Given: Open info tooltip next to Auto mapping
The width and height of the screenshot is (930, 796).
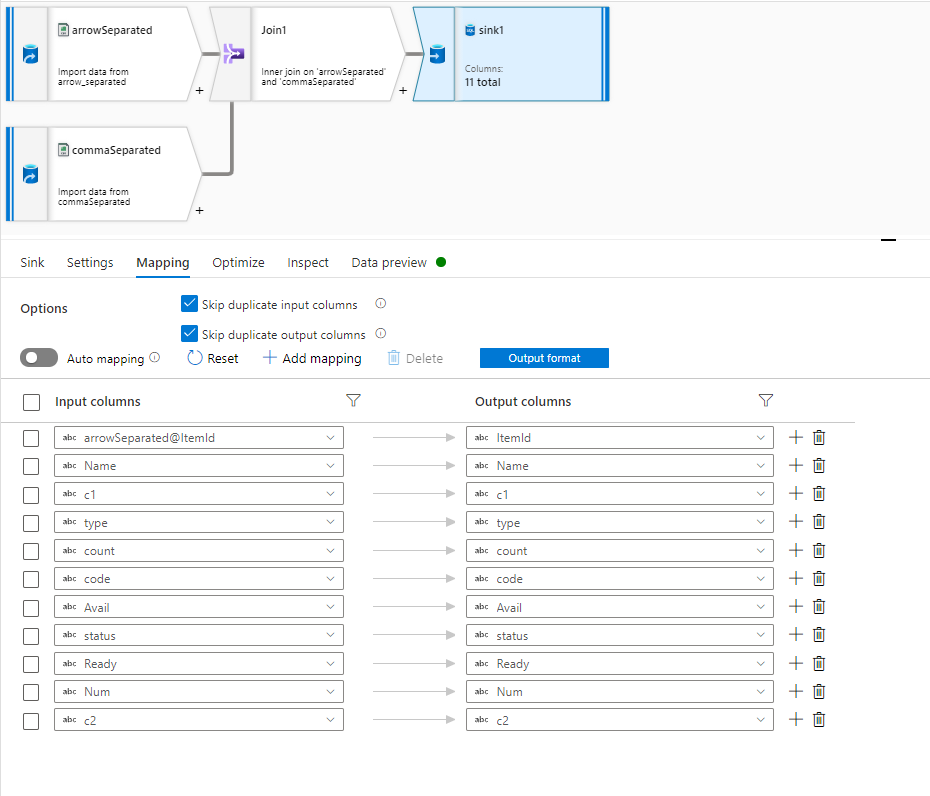Looking at the screenshot, I should pyautogui.click(x=155, y=357).
